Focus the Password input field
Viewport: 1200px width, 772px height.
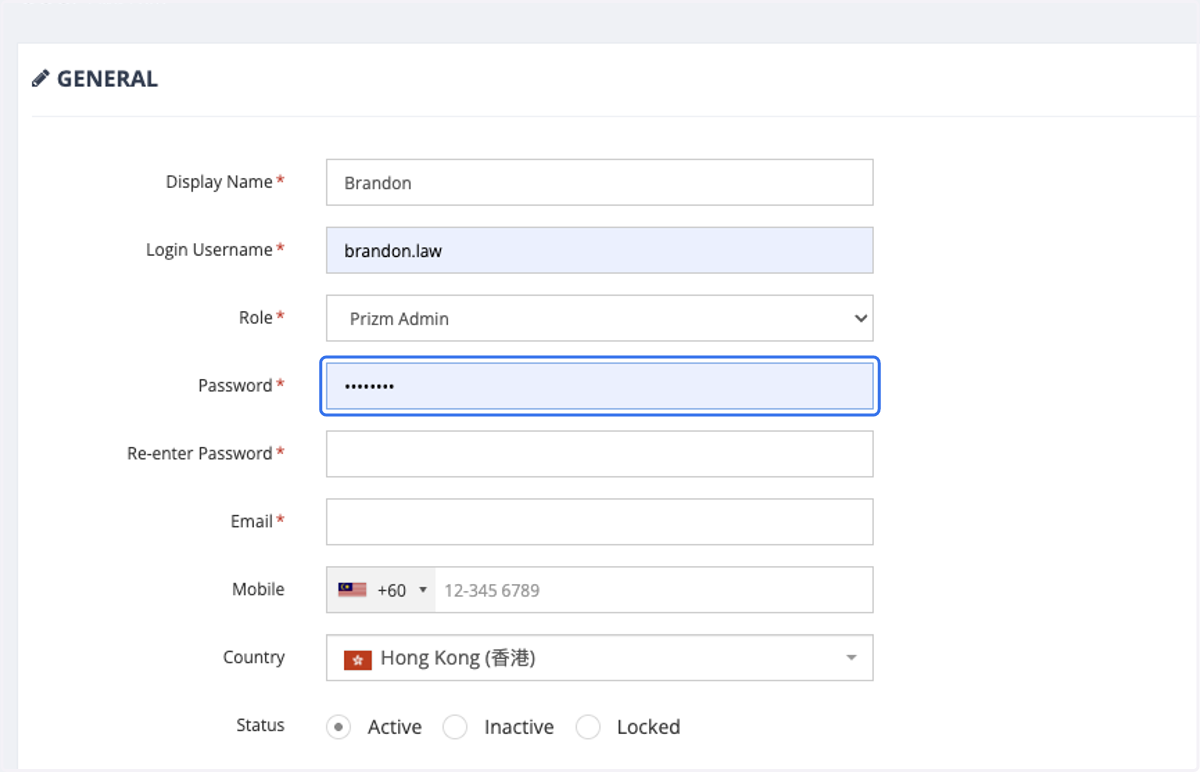(599, 386)
